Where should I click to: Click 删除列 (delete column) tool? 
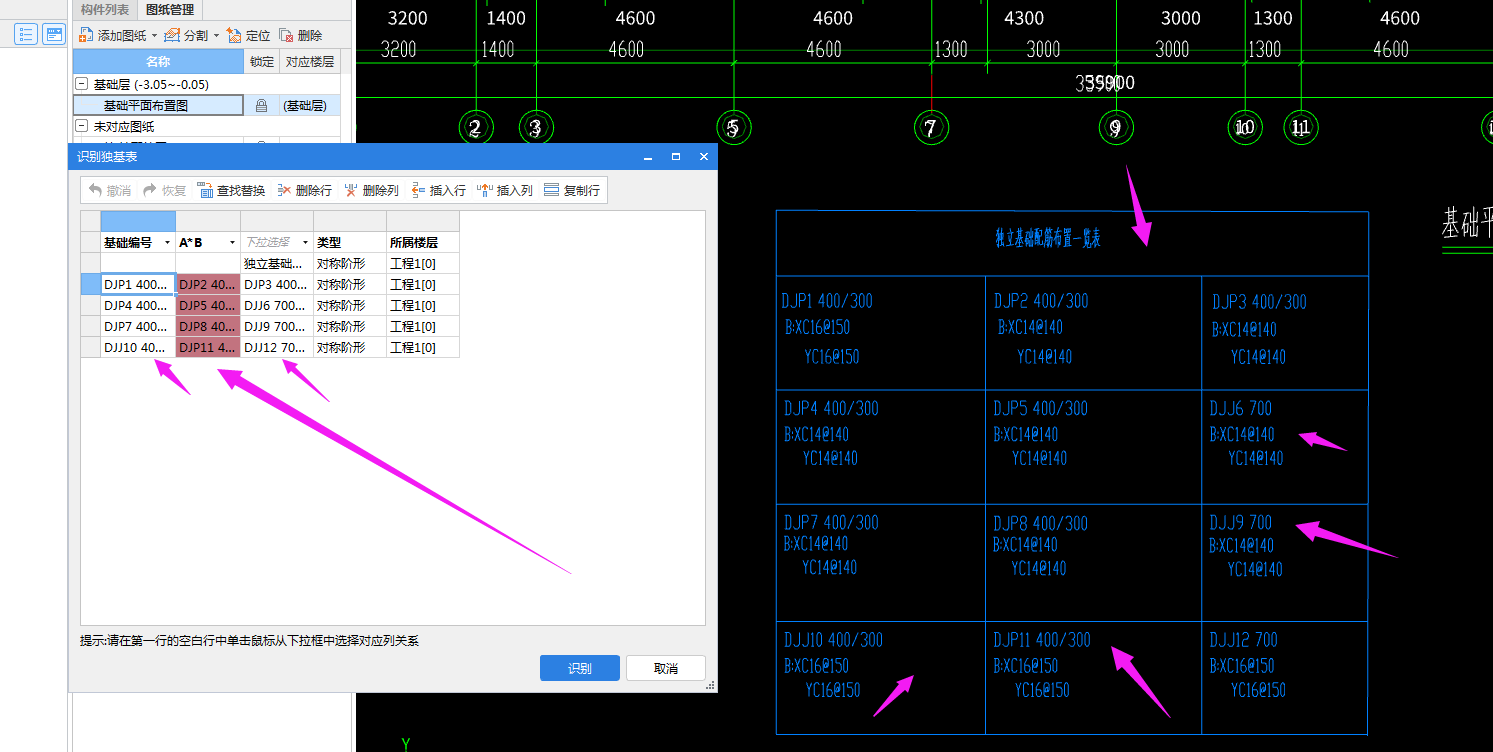pos(371,190)
